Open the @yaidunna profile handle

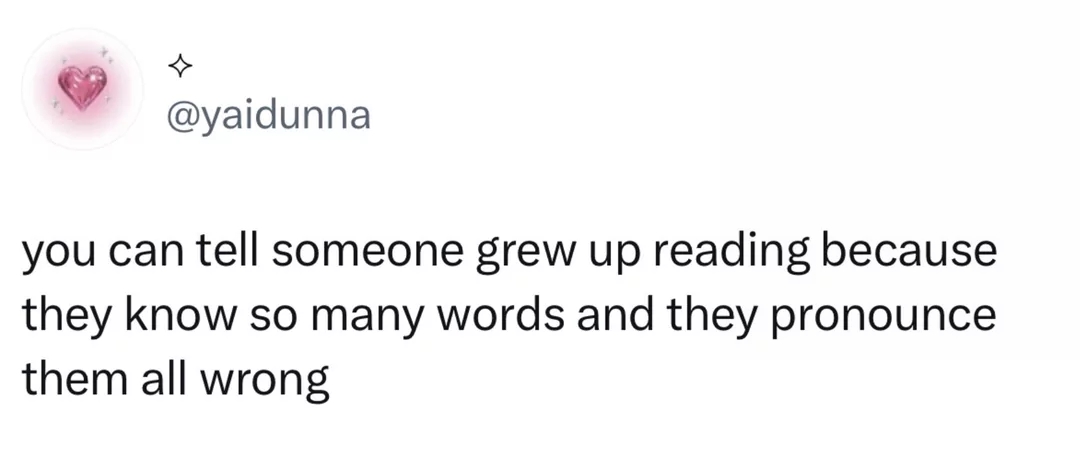(x=268, y=116)
